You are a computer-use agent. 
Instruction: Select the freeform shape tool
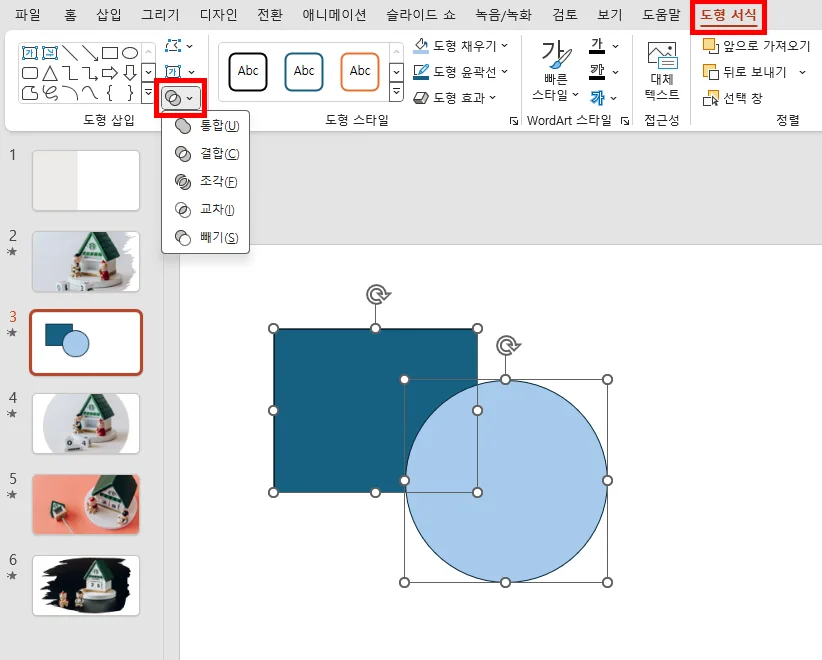click(x=29, y=93)
